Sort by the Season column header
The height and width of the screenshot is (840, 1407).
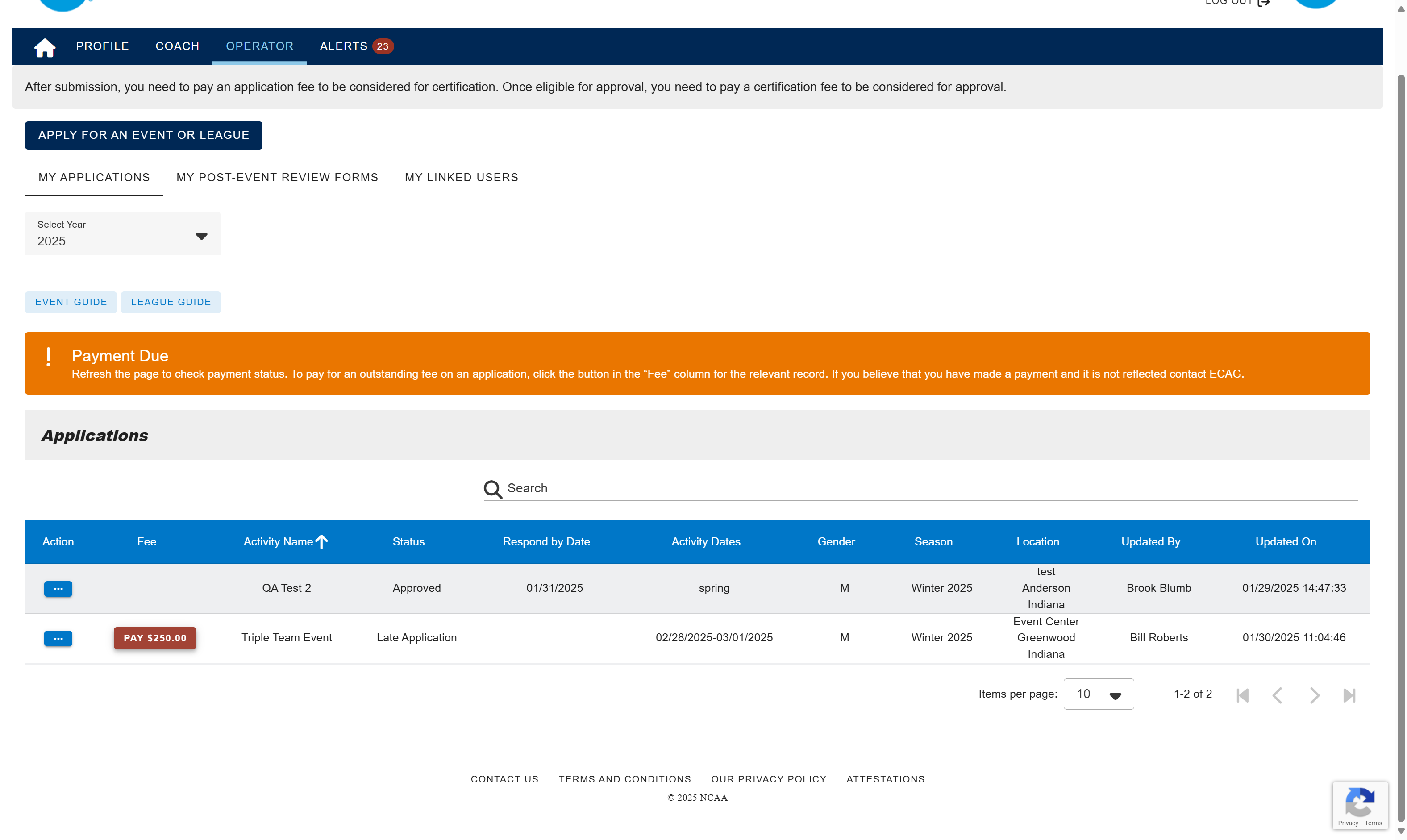[x=933, y=542]
